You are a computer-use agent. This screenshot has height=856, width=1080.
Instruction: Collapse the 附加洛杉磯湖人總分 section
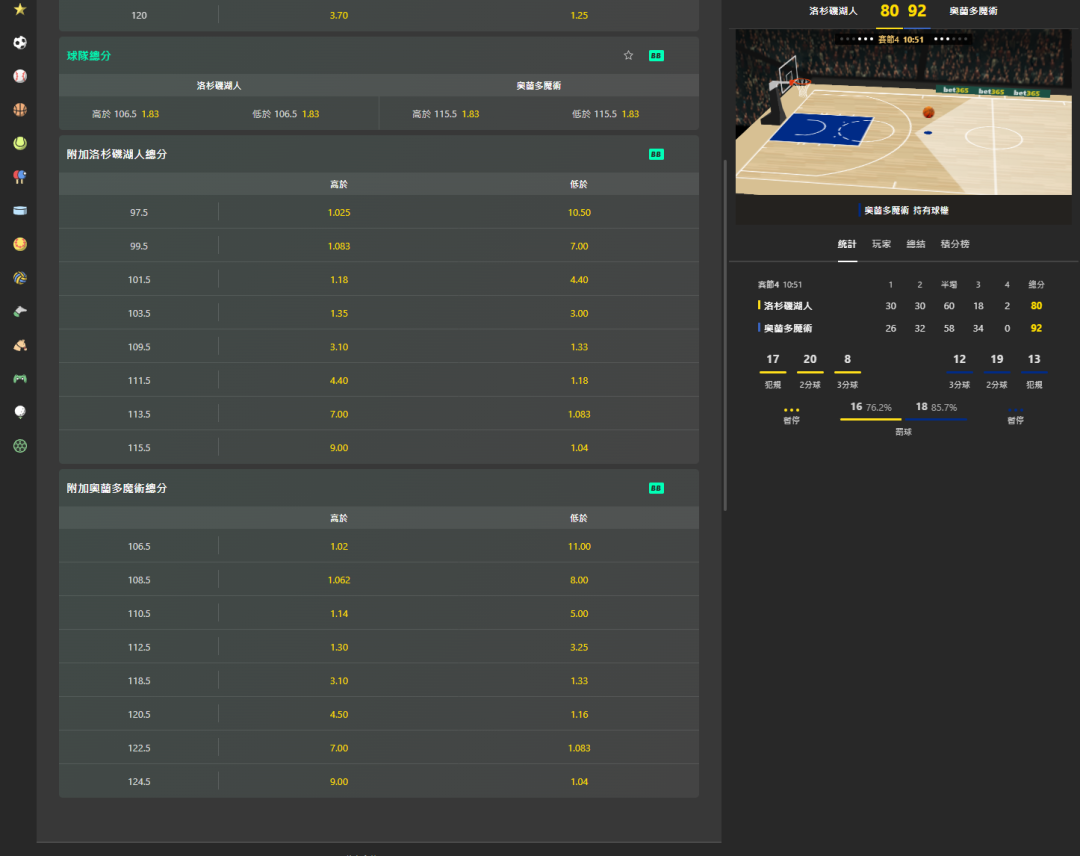point(379,154)
